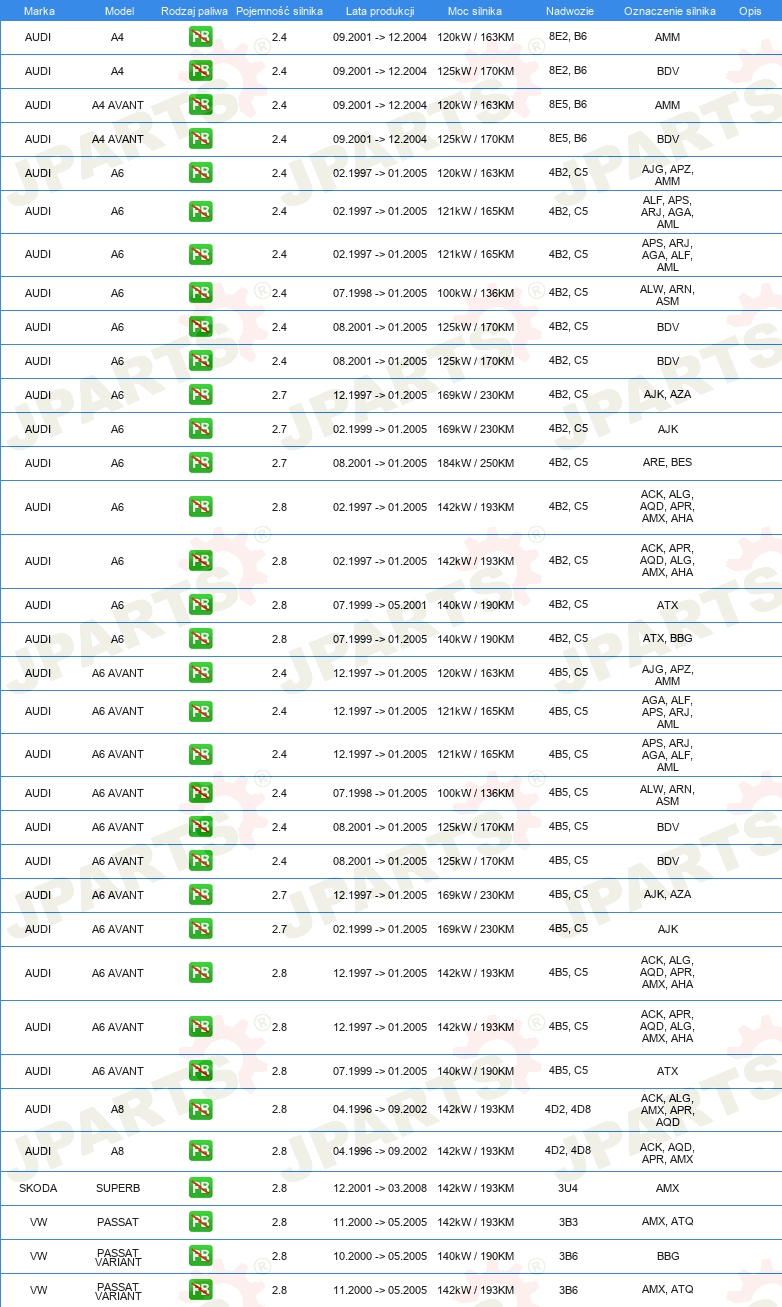Image resolution: width=782 pixels, height=1307 pixels.
Task: Click the fuel icon in the A6 4B2 AJK-only row
Action: pos(200,429)
